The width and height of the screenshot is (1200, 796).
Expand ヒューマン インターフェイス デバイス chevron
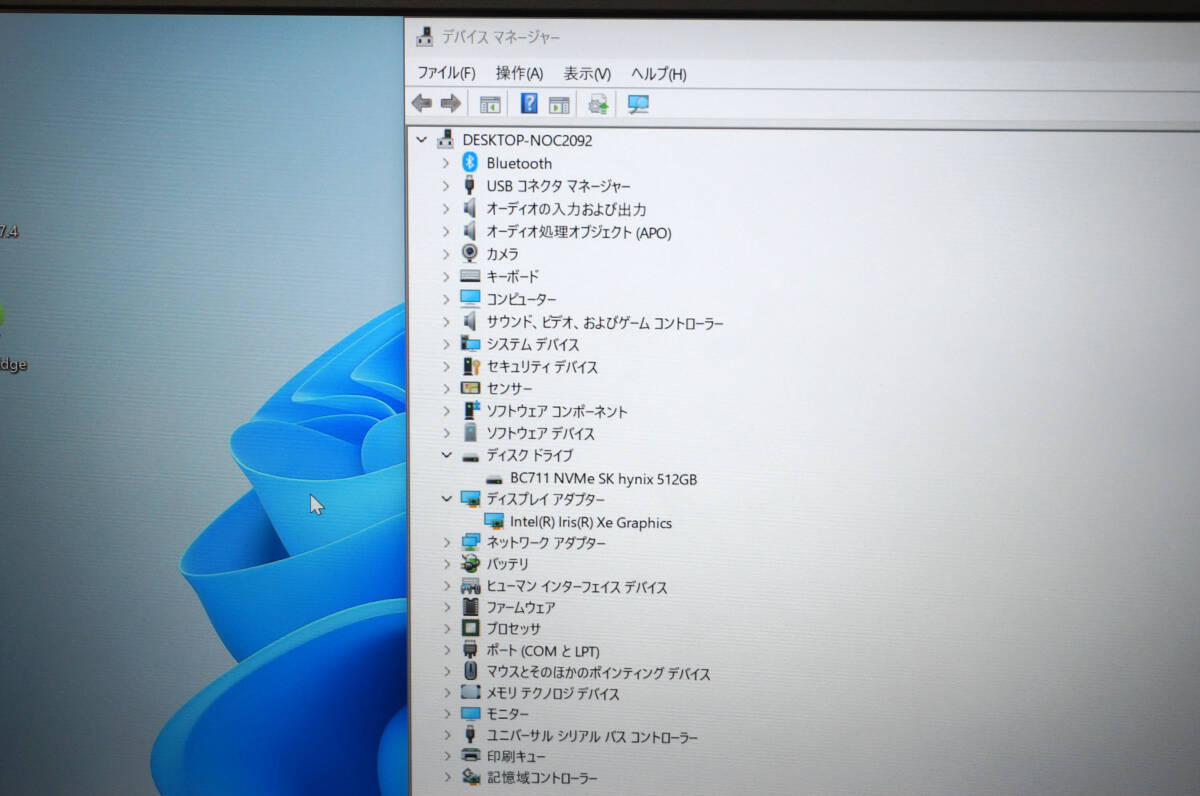point(446,587)
